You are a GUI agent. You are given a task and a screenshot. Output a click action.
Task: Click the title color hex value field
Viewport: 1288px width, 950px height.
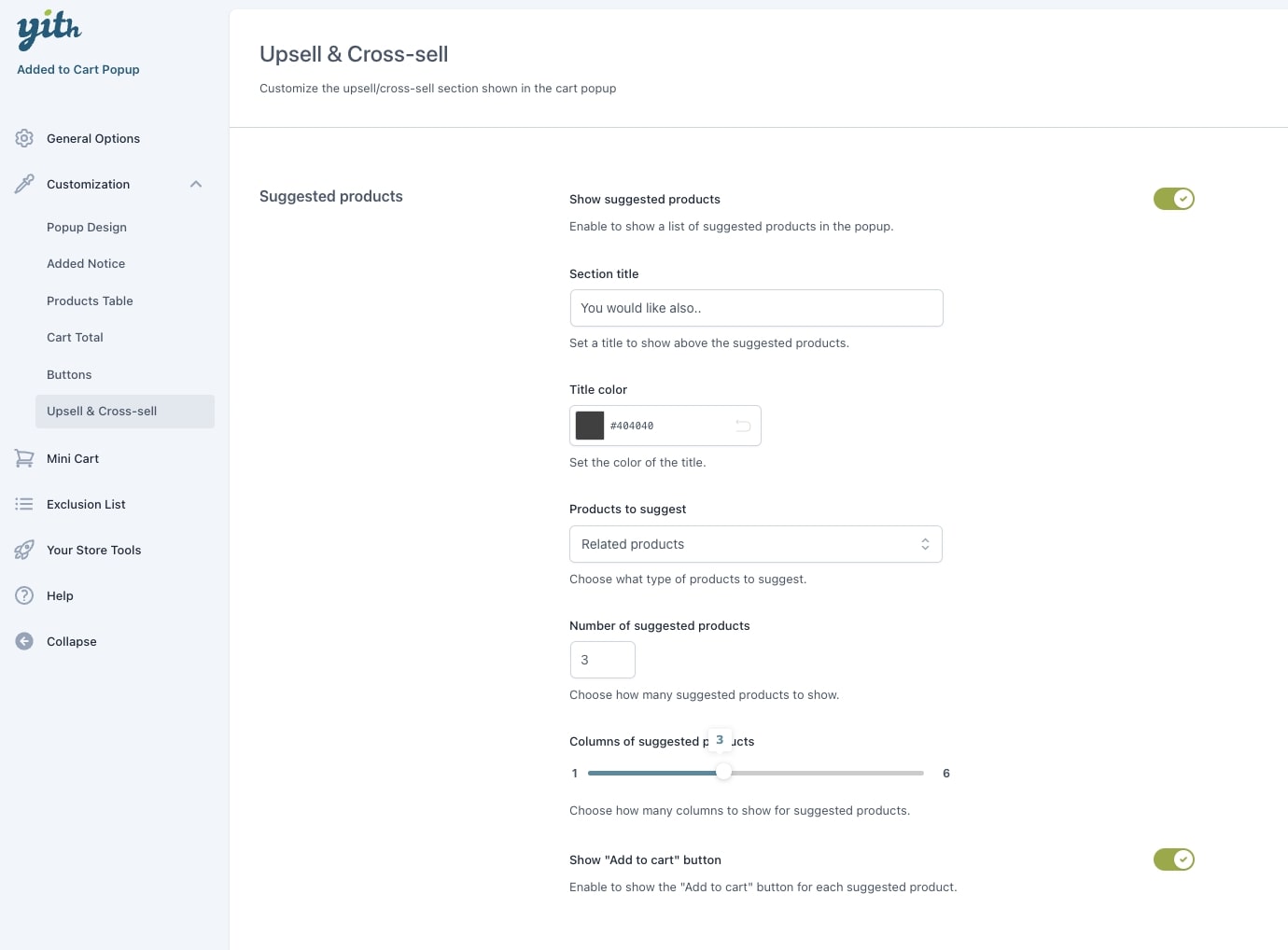click(x=667, y=426)
